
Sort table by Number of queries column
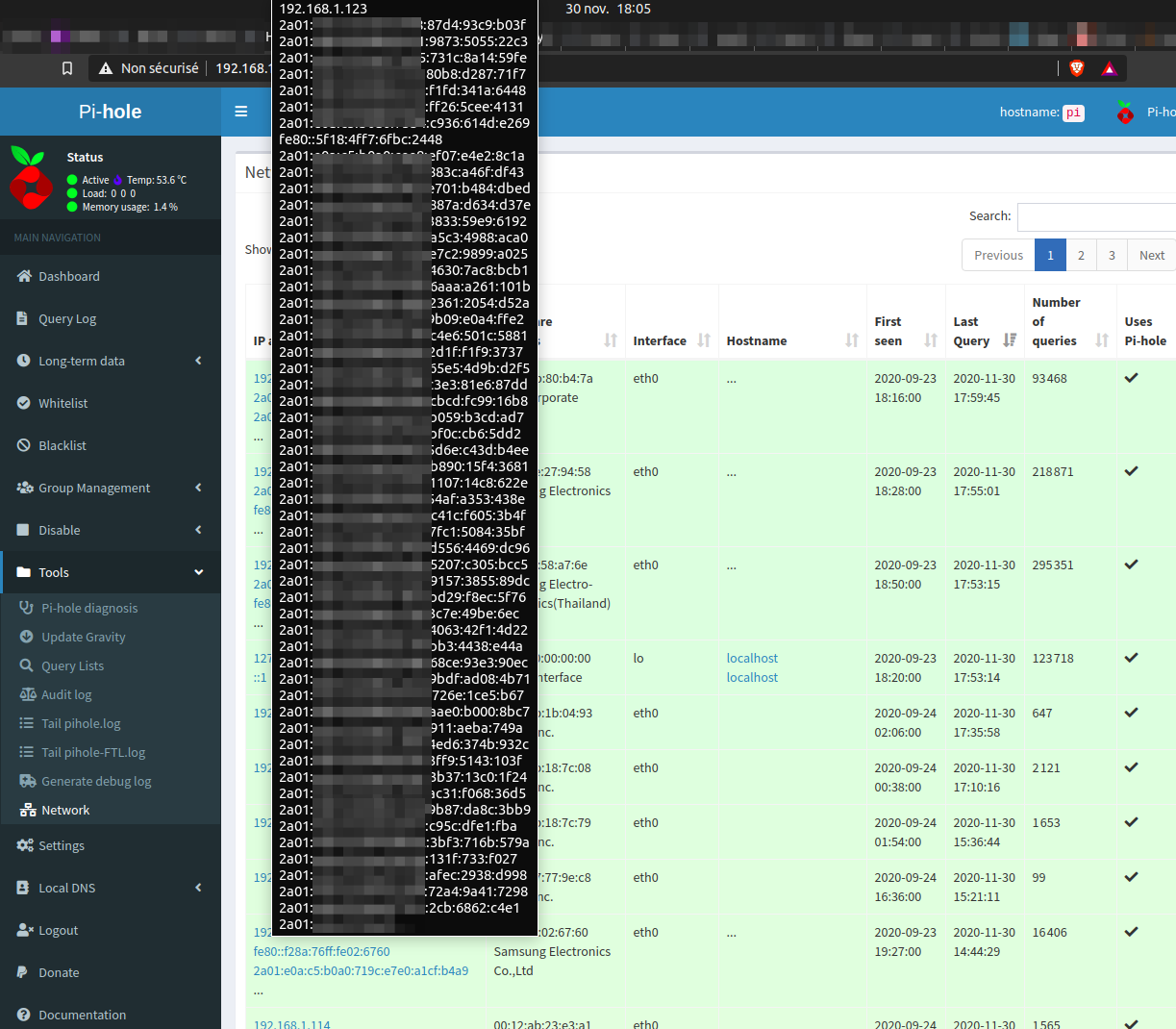1070,321
